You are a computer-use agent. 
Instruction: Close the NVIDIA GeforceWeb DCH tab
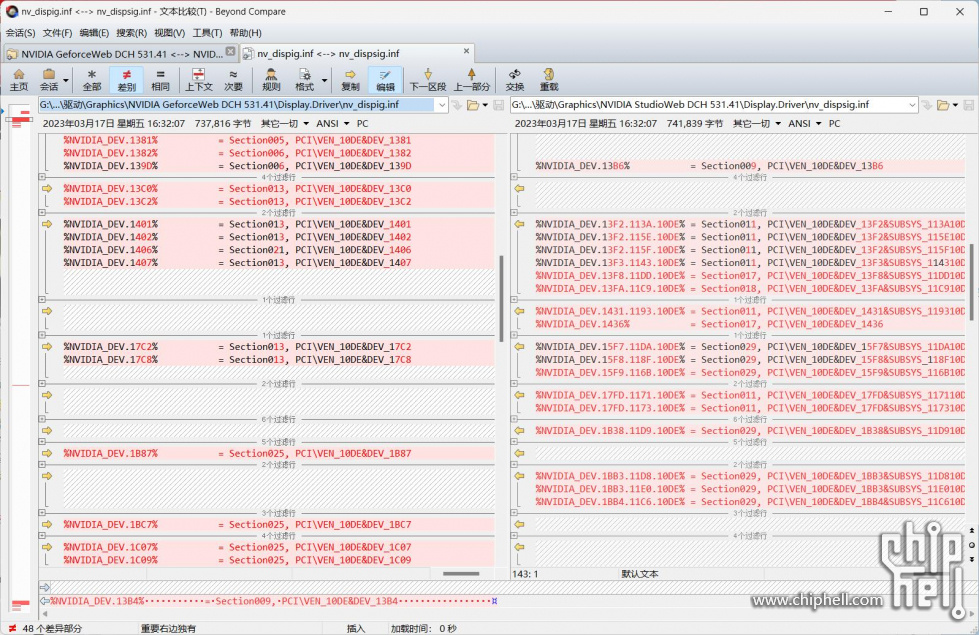[230, 51]
